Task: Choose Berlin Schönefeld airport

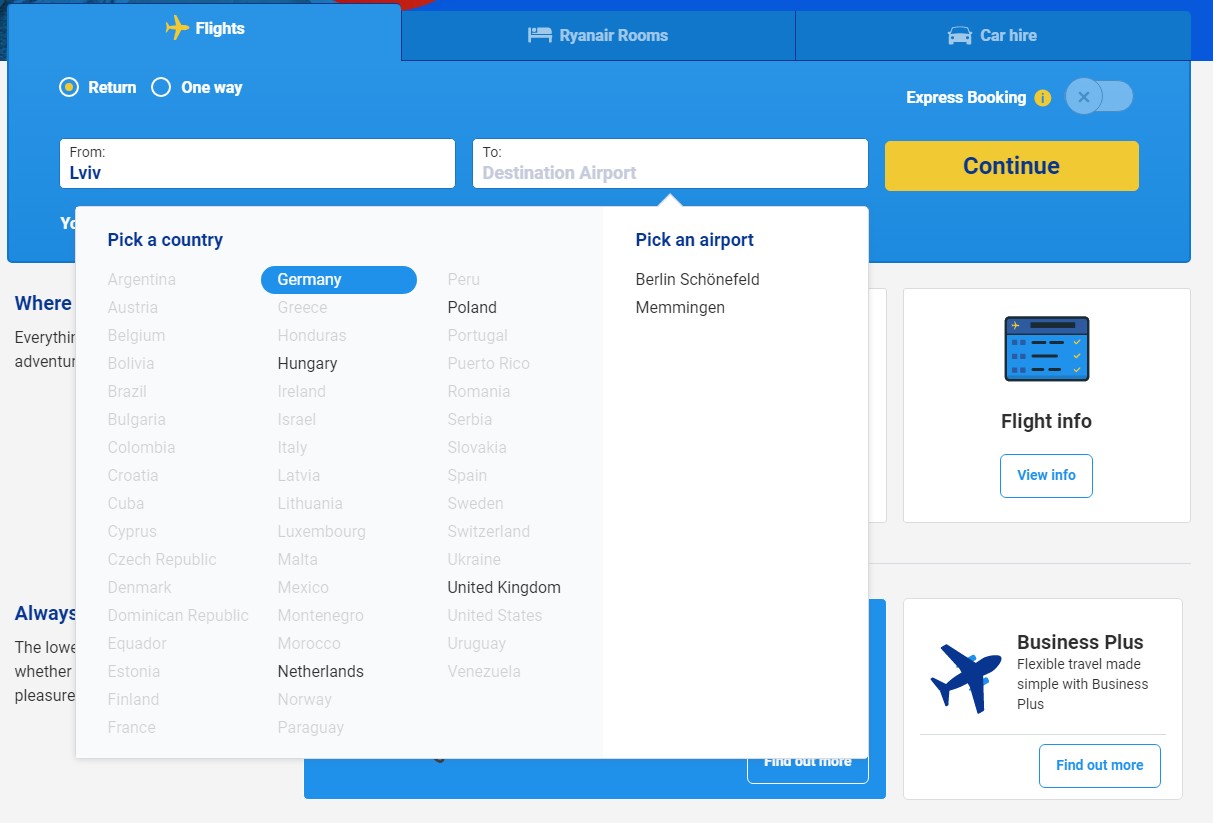Action: click(x=698, y=280)
